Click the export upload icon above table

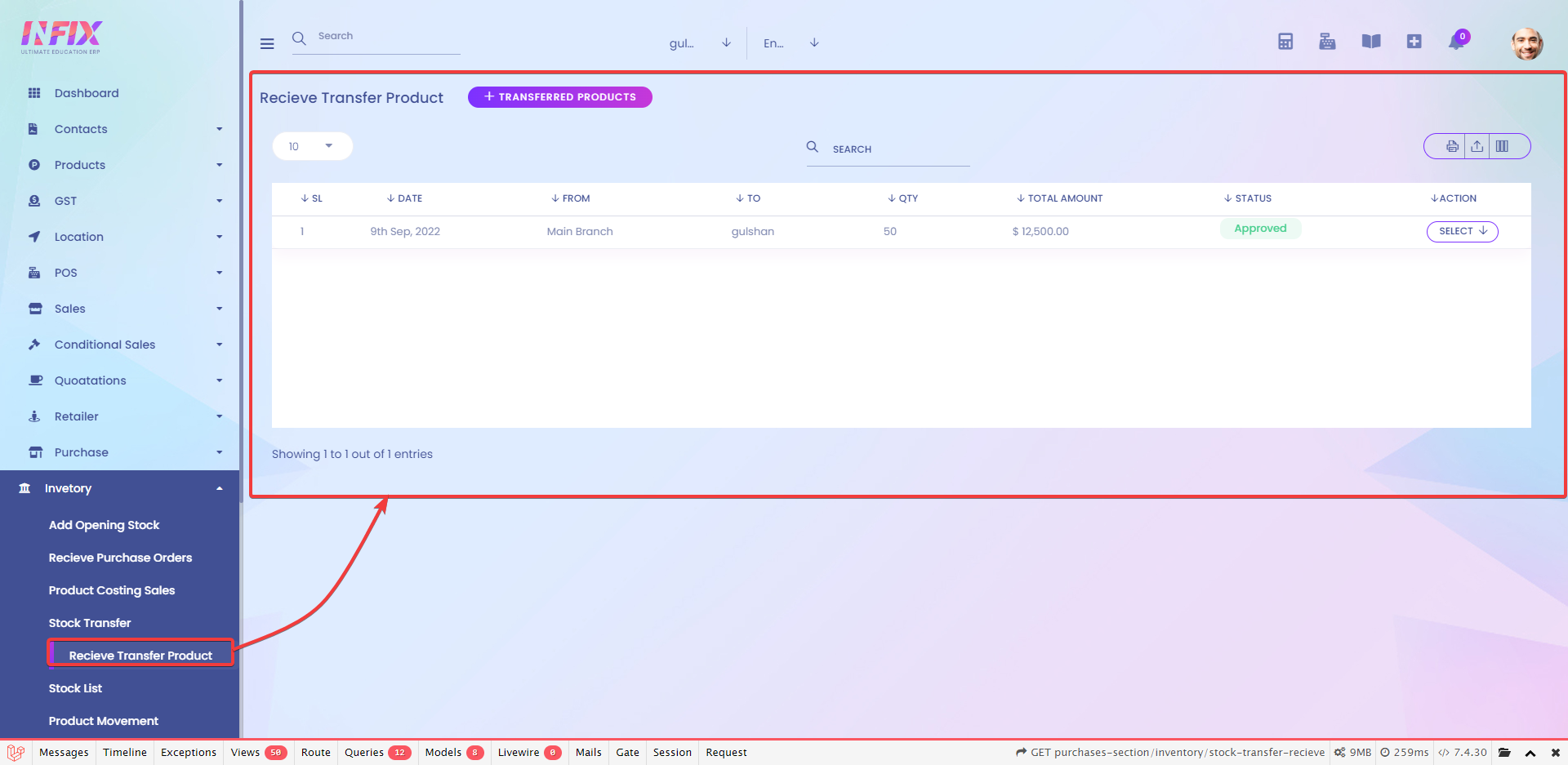[x=1477, y=146]
